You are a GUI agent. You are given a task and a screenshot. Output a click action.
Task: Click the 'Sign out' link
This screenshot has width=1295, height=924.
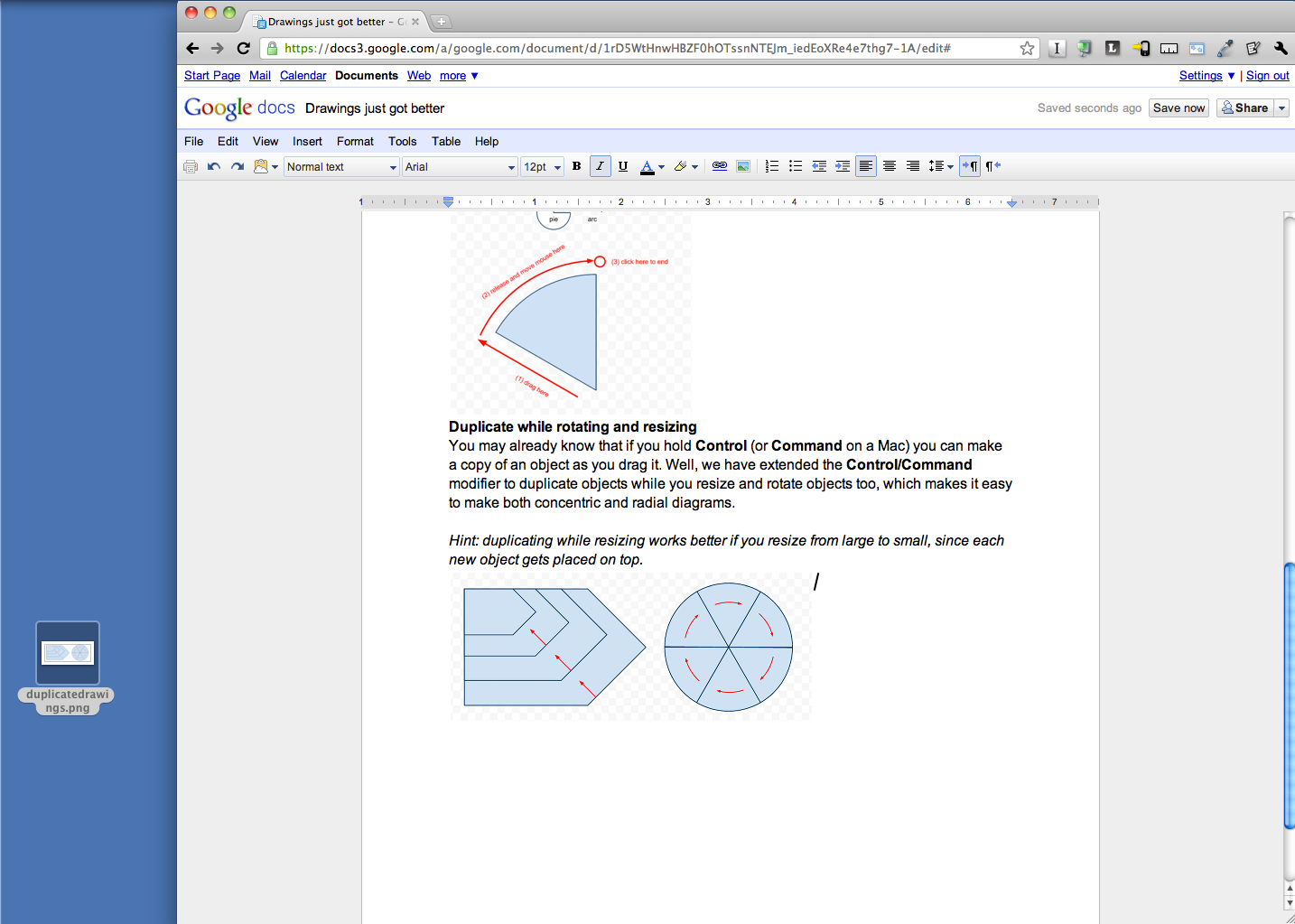1268,76
